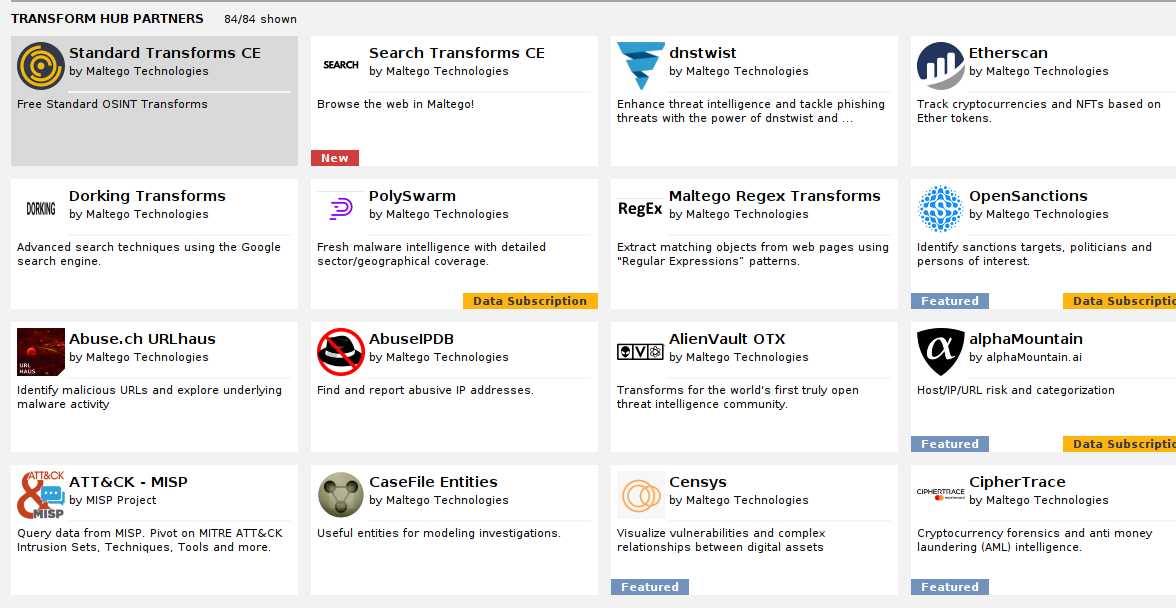Click the Censys title text
This screenshot has width=1176, height=608.
[698, 482]
